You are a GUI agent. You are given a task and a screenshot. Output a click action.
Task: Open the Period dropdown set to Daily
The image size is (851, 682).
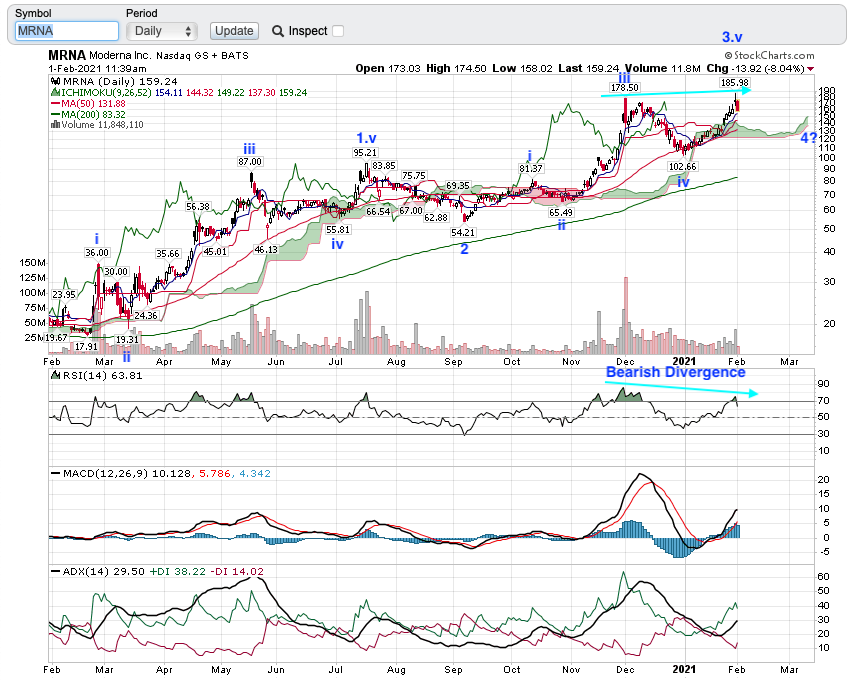162,31
